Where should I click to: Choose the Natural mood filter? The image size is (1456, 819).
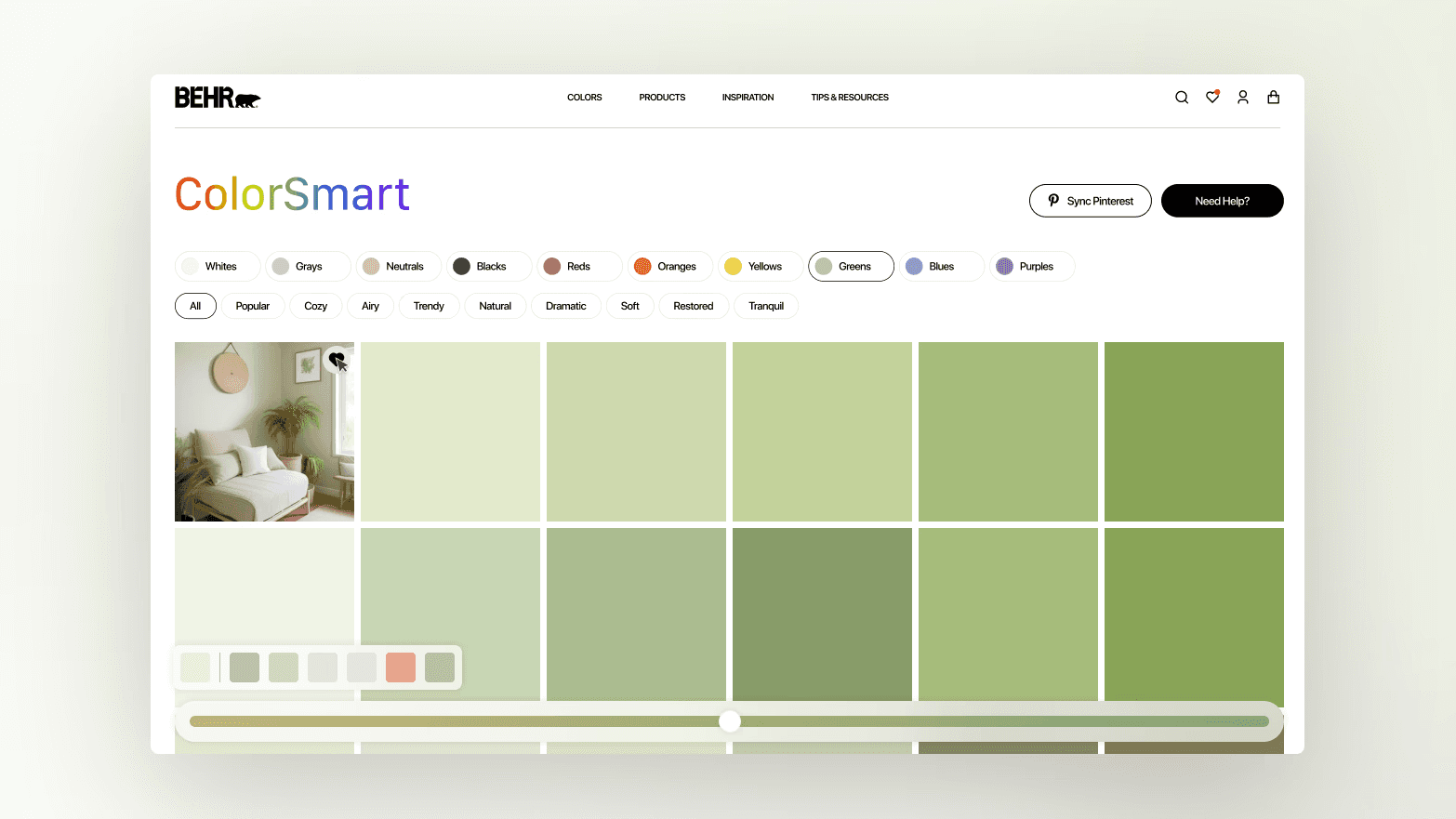(496, 306)
